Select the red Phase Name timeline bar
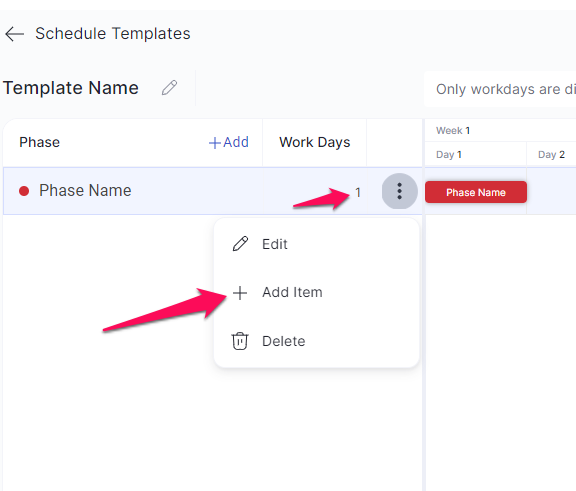This screenshot has width=576, height=491. 476,192
